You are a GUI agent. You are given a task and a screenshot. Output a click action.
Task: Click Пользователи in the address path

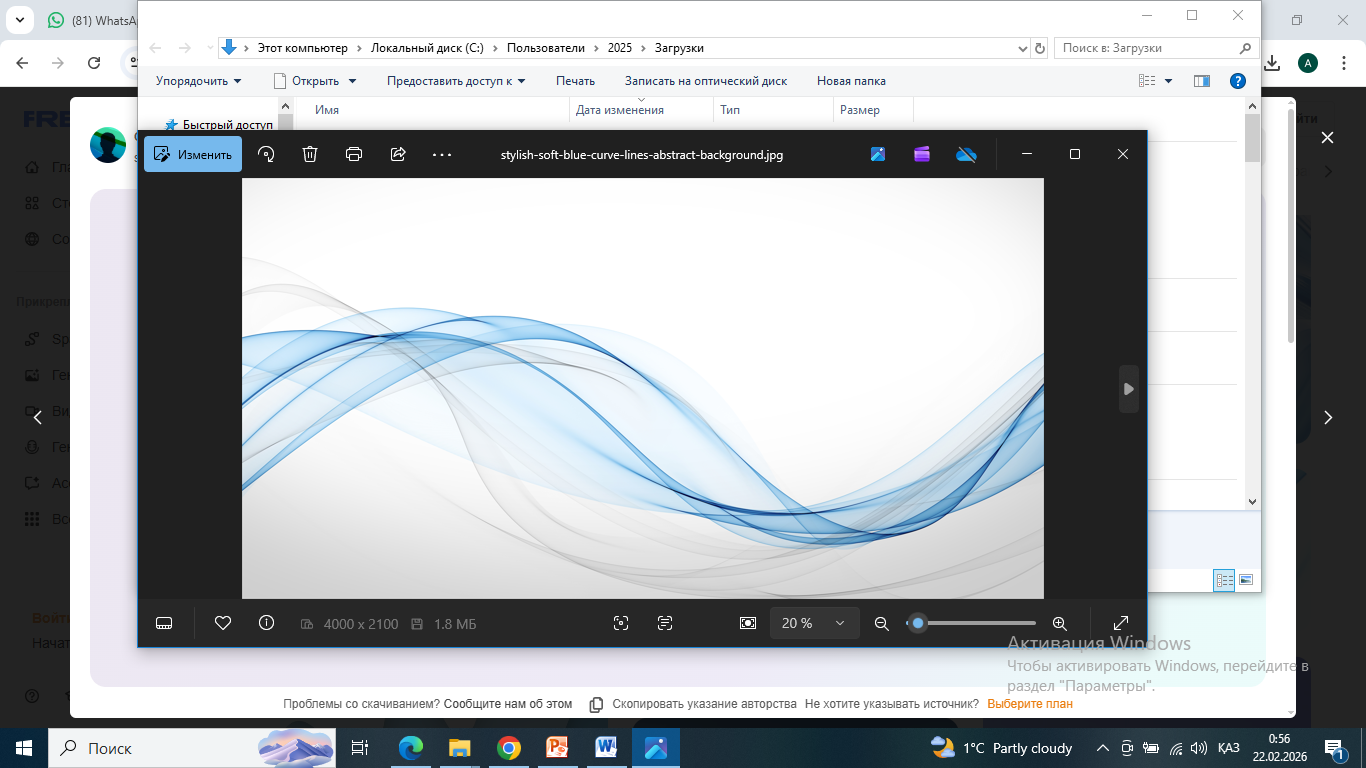546,48
